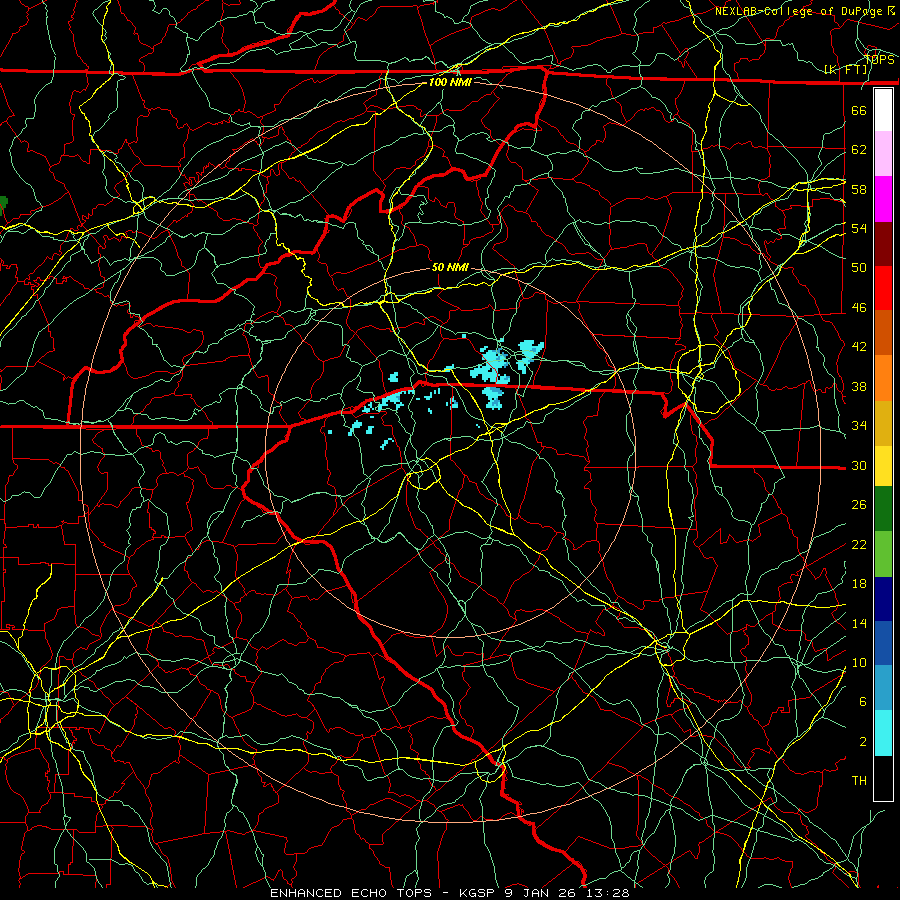Click the "K FT" units label
Screen dimensions: 900x900
(847, 70)
